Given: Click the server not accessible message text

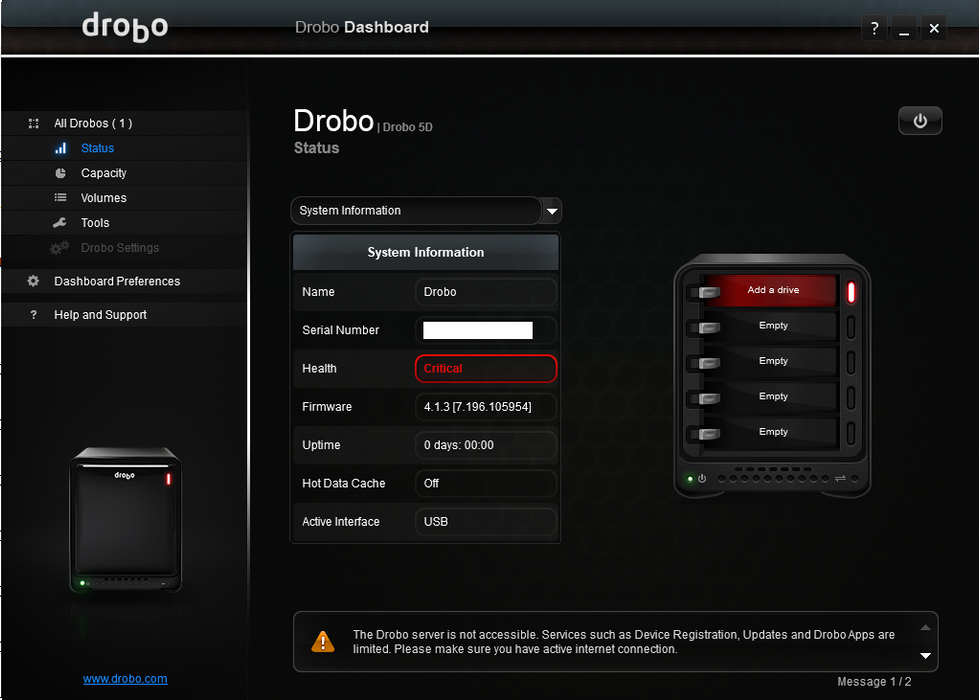Looking at the screenshot, I should click(x=624, y=642).
